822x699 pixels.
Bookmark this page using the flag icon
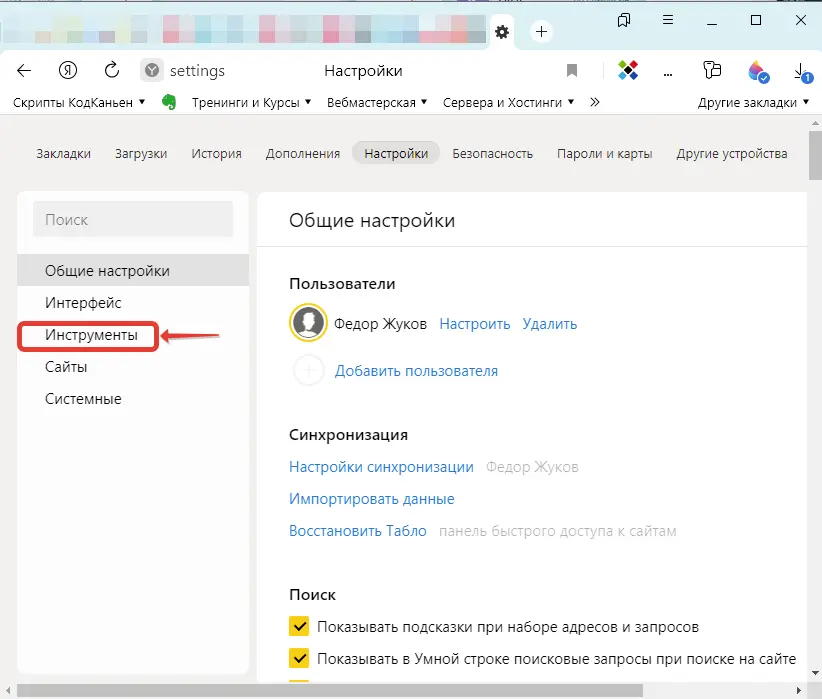click(x=572, y=71)
